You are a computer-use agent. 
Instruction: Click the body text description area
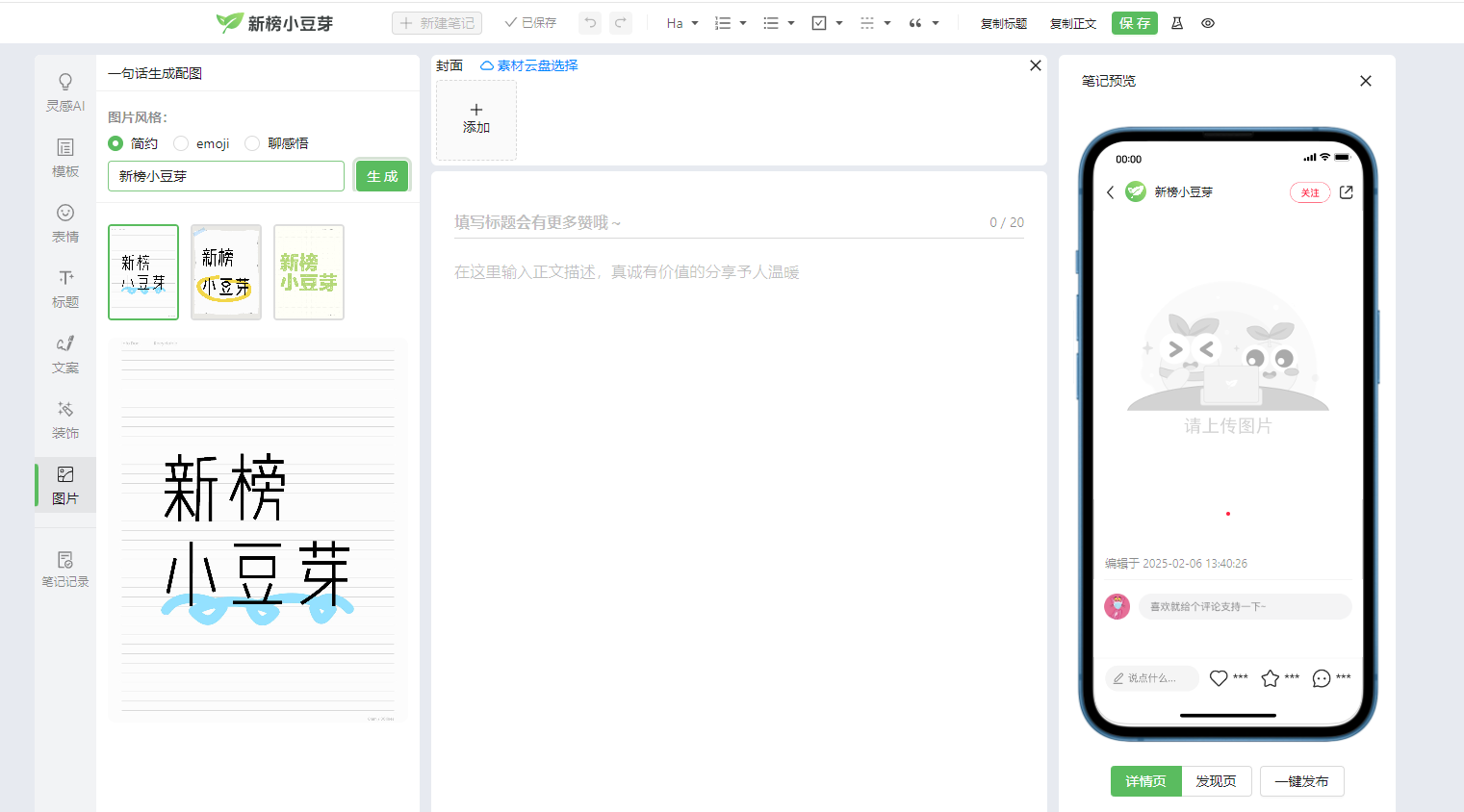click(x=739, y=272)
